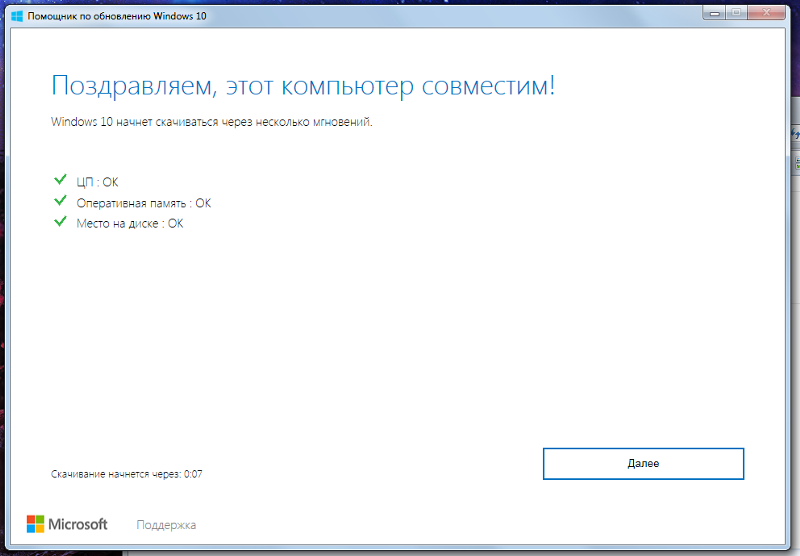Click the green checkmark next to ЦП
Image resolution: width=800 pixels, height=556 pixels.
(x=60, y=180)
